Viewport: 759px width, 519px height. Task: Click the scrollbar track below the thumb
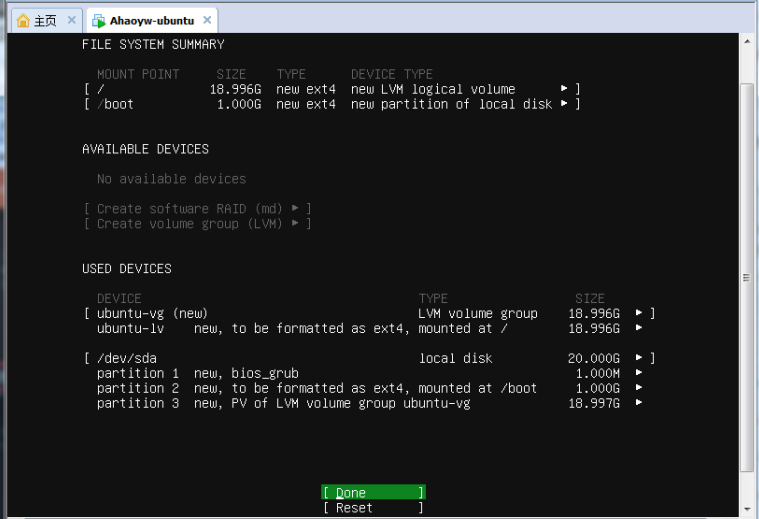click(x=746, y=487)
